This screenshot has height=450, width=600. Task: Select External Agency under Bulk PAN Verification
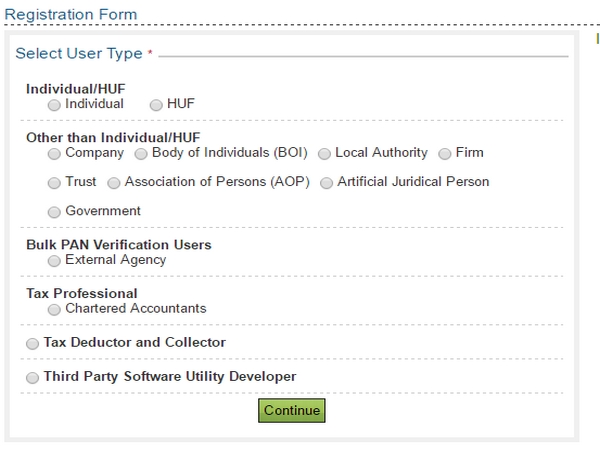[54, 261]
